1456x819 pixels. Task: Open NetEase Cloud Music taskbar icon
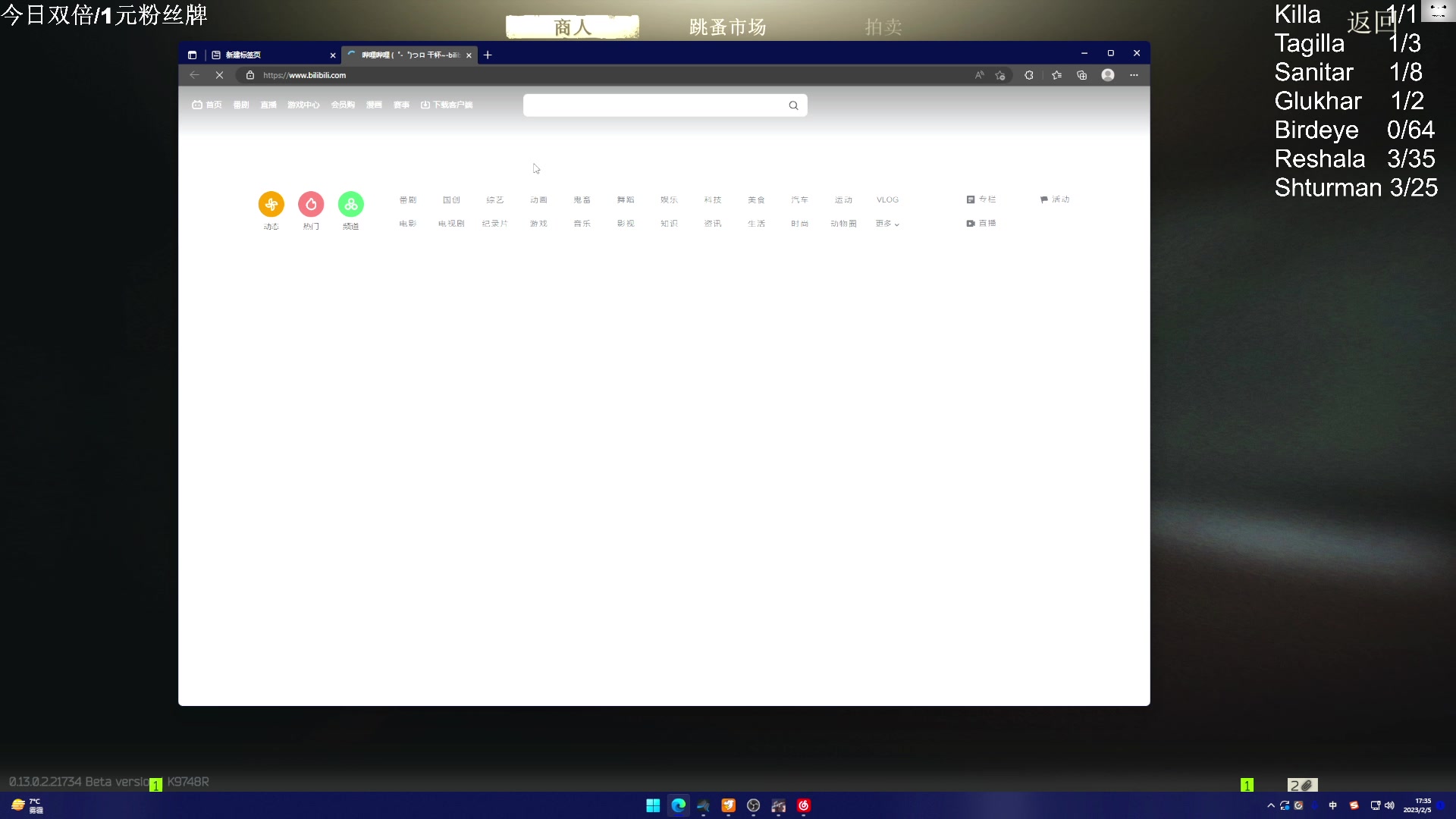click(804, 805)
